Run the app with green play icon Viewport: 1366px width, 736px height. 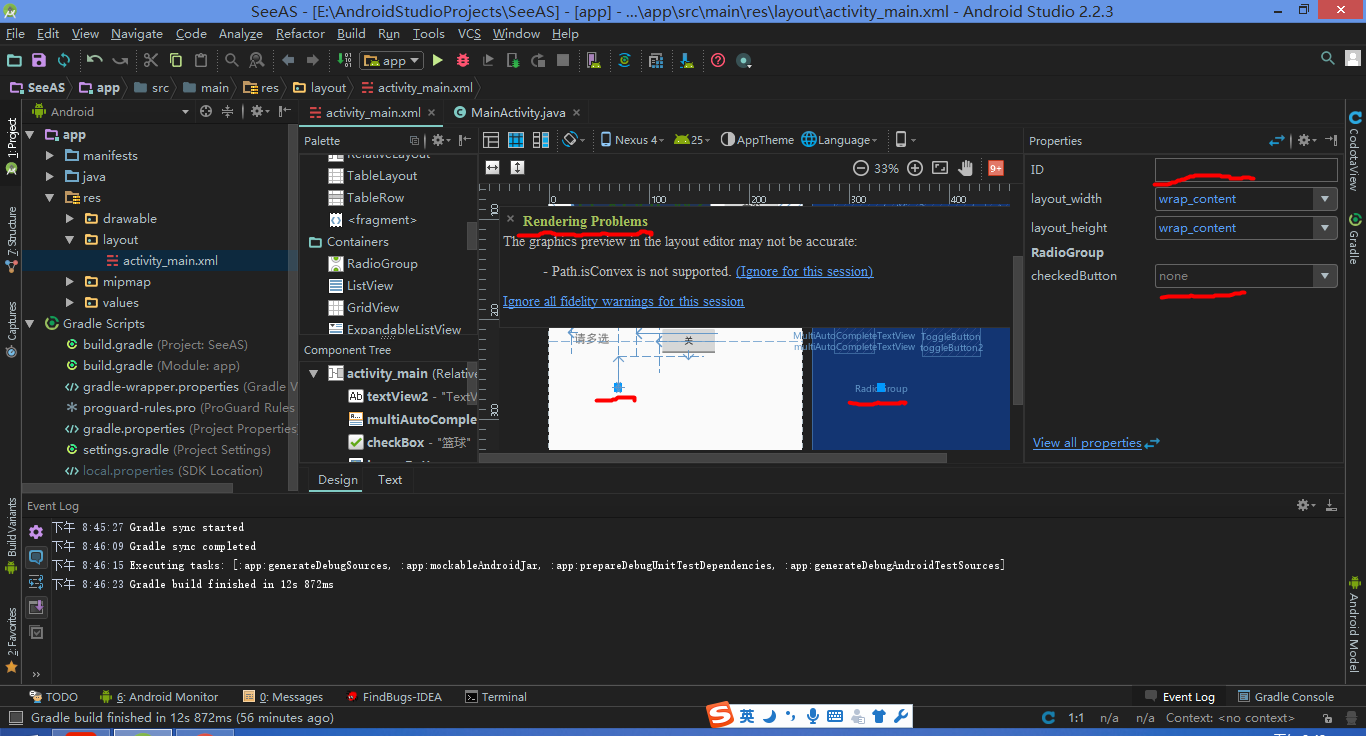pos(437,60)
